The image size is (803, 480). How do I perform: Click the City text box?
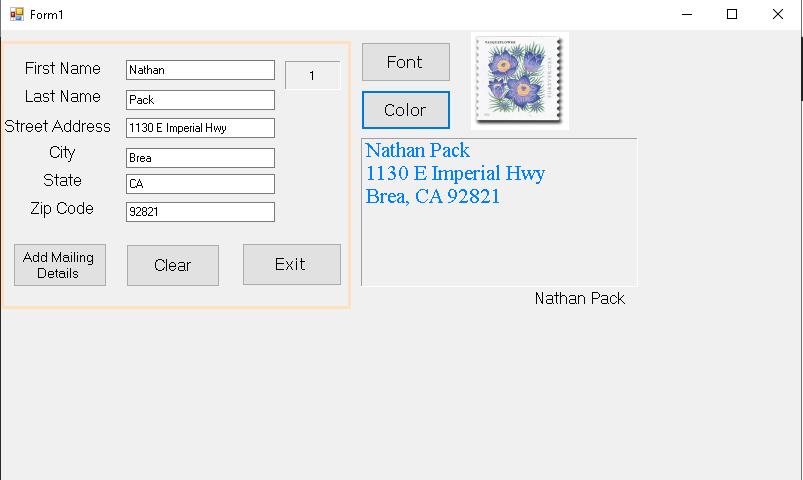click(x=200, y=158)
